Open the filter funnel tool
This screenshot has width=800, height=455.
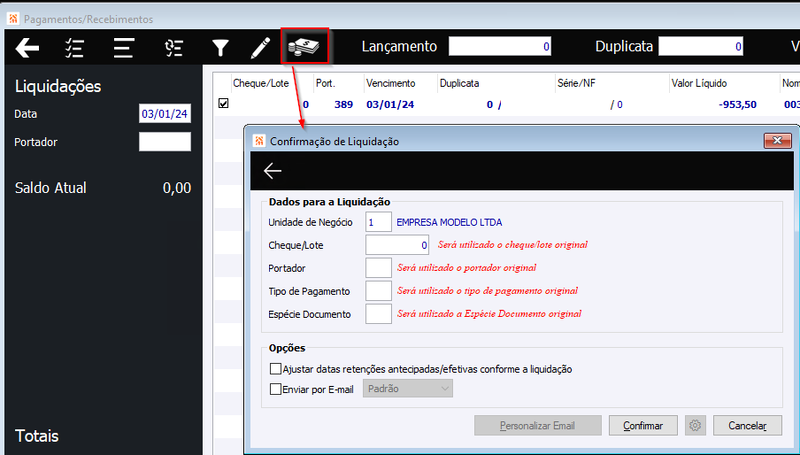pyautogui.click(x=220, y=48)
